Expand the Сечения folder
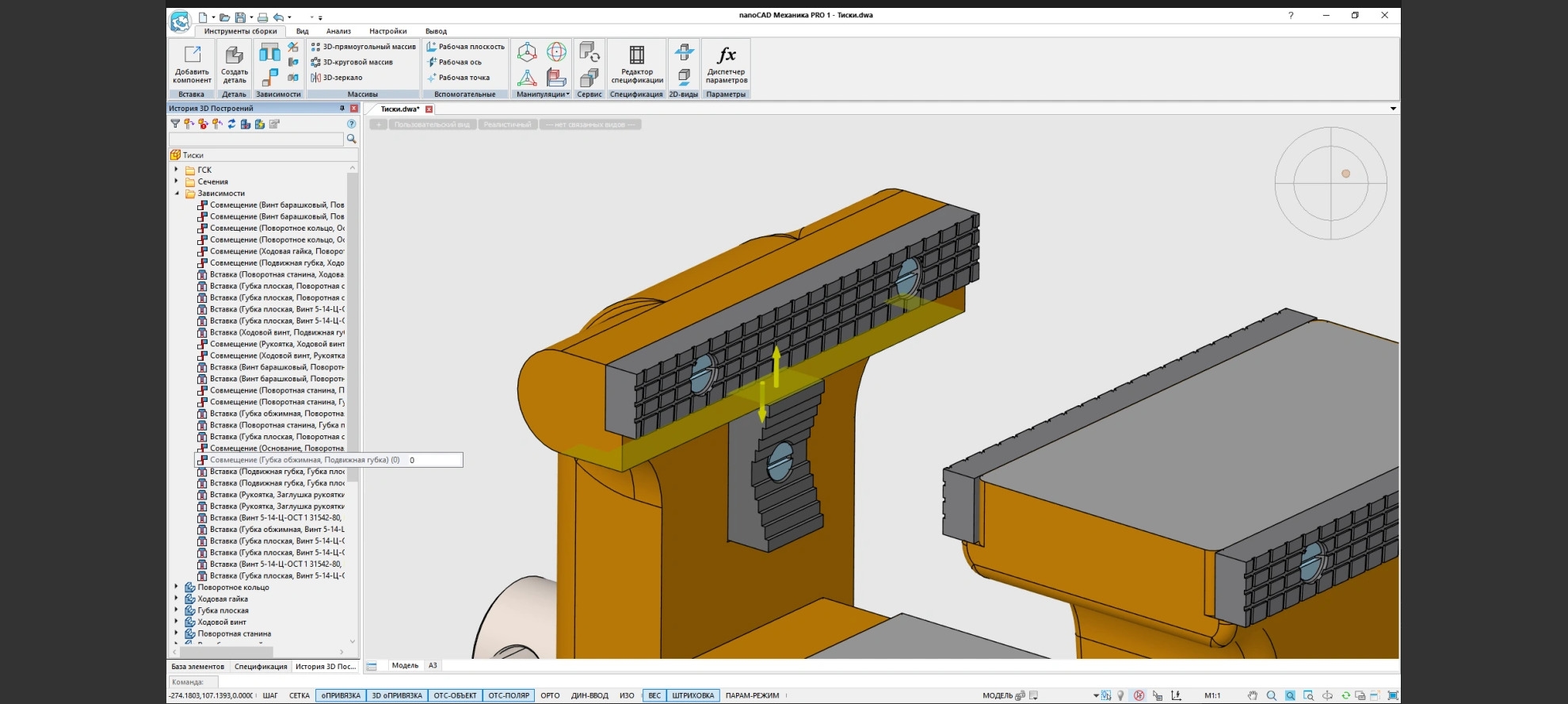 point(177,182)
